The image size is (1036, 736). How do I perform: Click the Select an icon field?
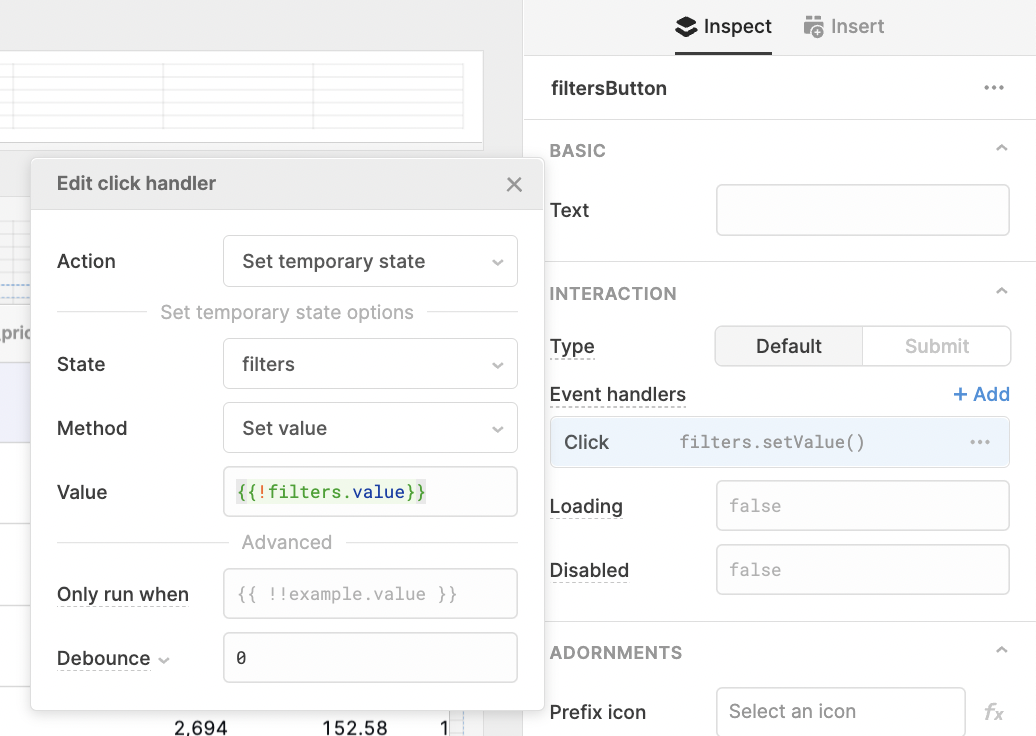click(840, 711)
